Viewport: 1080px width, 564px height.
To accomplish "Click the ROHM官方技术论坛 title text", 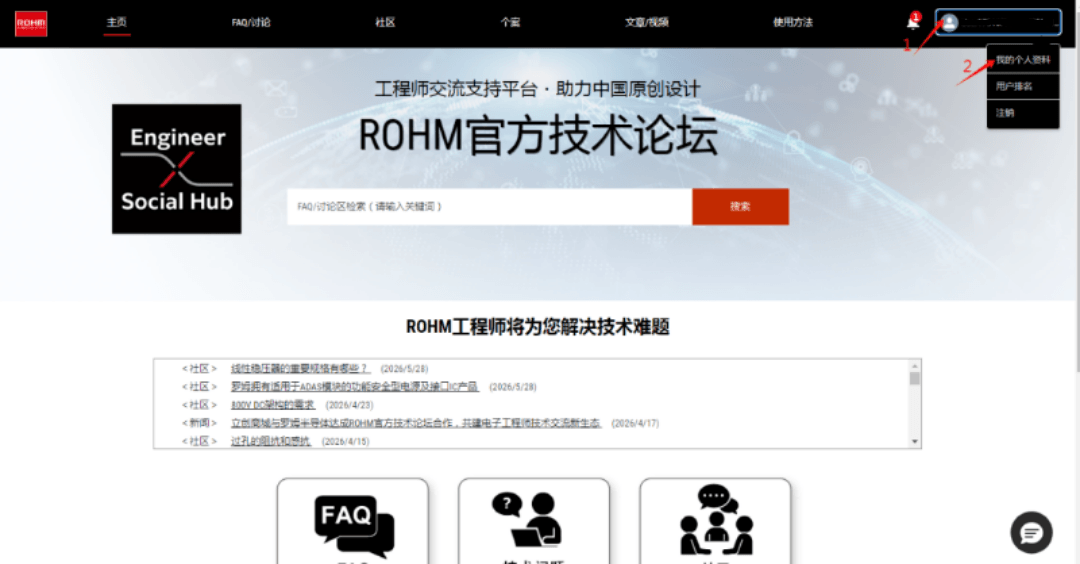I will point(538,136).
